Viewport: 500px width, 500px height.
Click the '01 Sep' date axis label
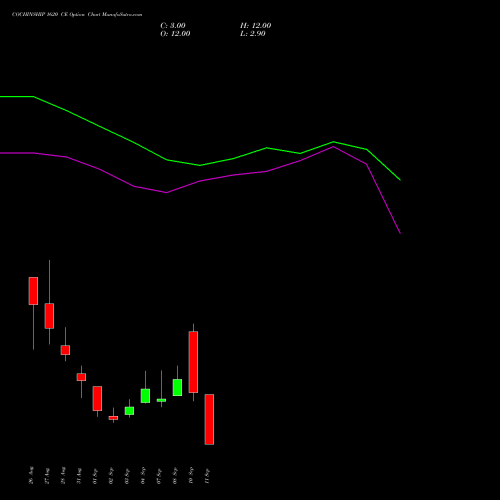pyautogui.click(x=95, y=476)
